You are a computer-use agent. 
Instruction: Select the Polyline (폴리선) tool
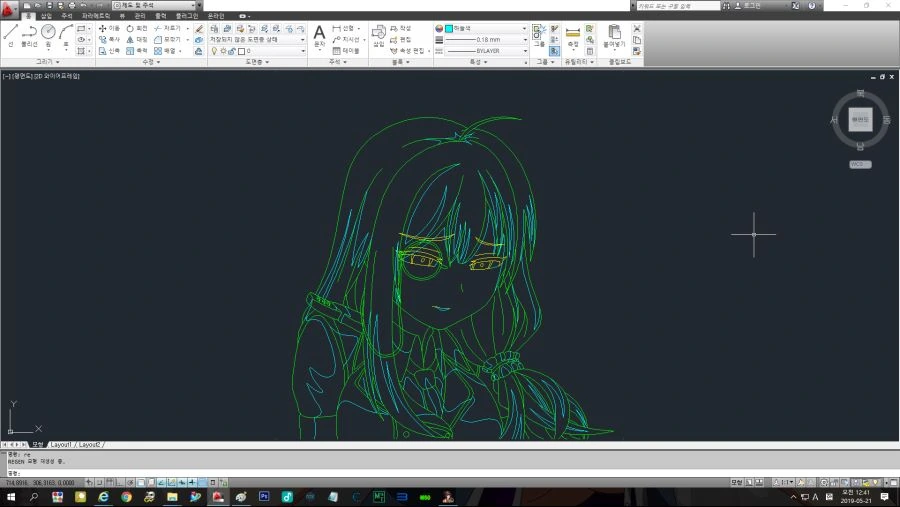pyautogui.click(x=29, y=36)
